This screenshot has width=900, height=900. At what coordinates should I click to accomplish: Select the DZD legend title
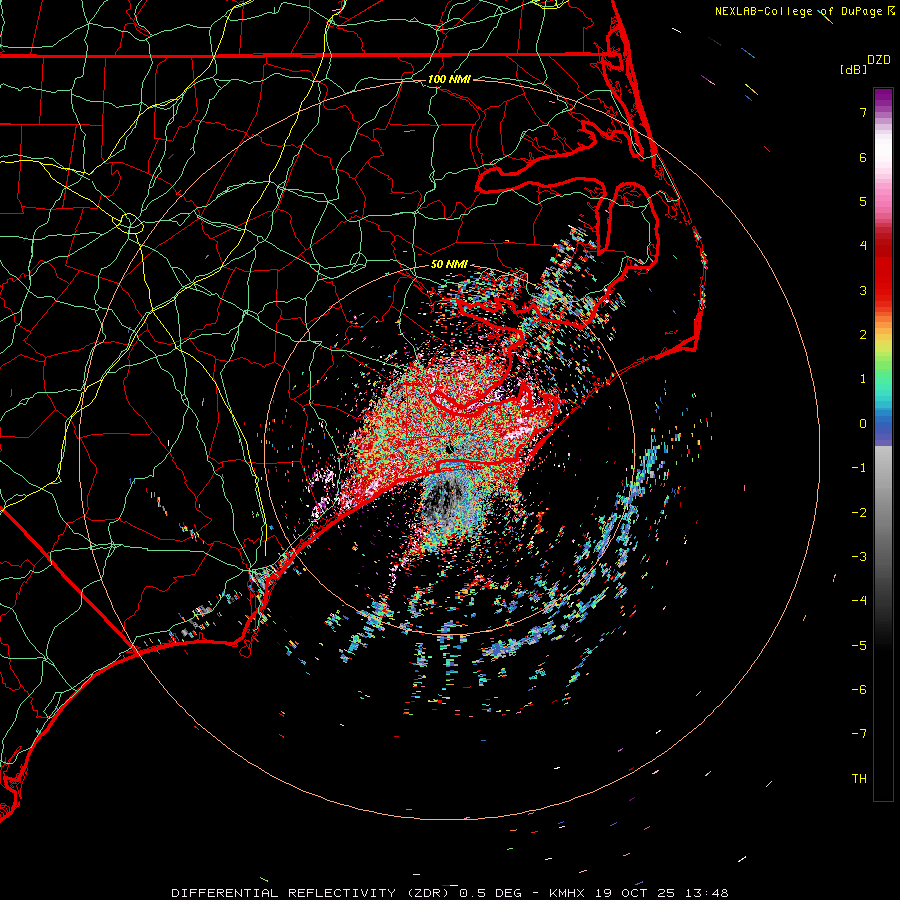coord(879,60)
